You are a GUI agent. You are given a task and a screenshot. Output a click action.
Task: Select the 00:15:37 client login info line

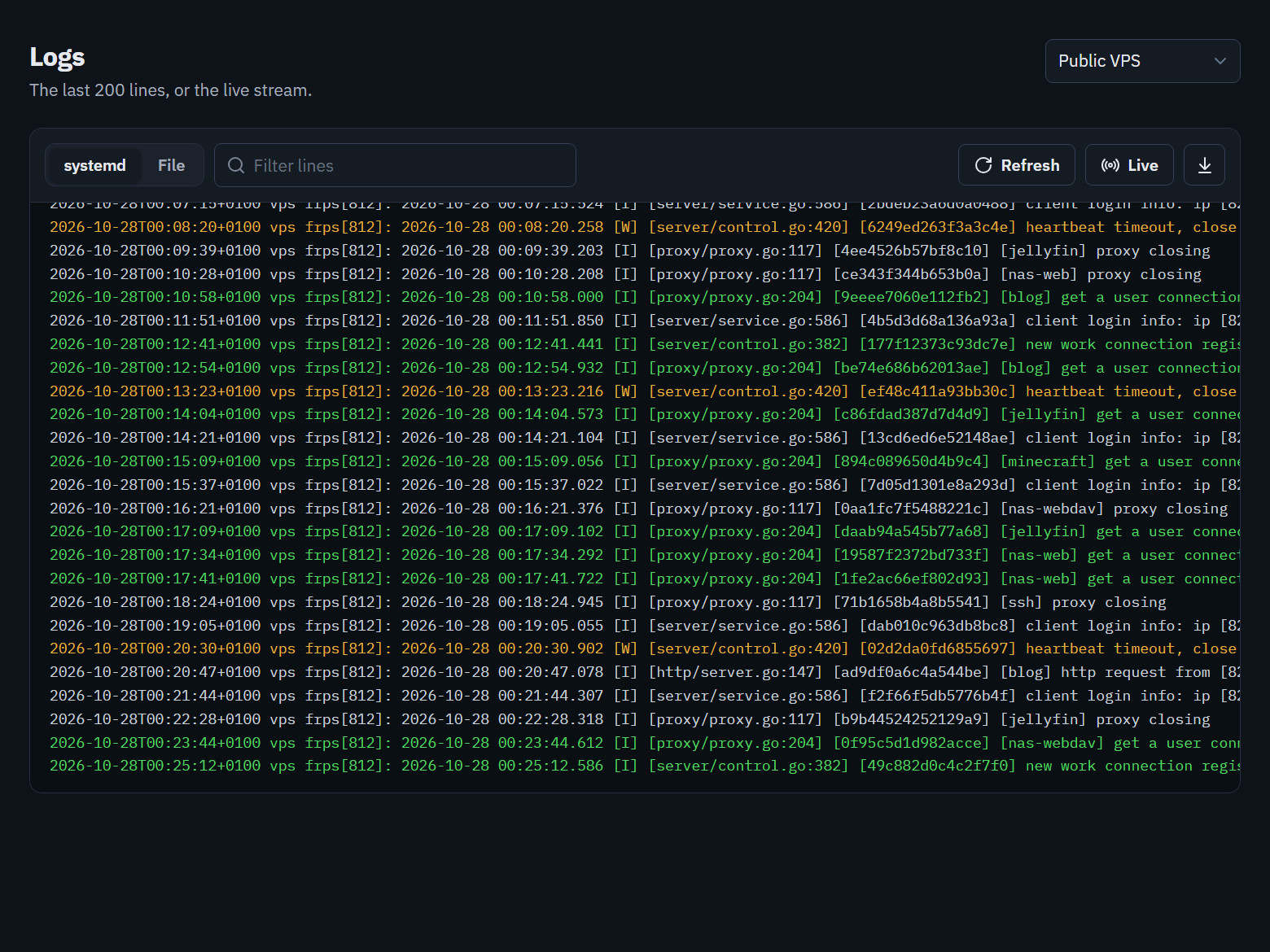[x=643, y=485]
